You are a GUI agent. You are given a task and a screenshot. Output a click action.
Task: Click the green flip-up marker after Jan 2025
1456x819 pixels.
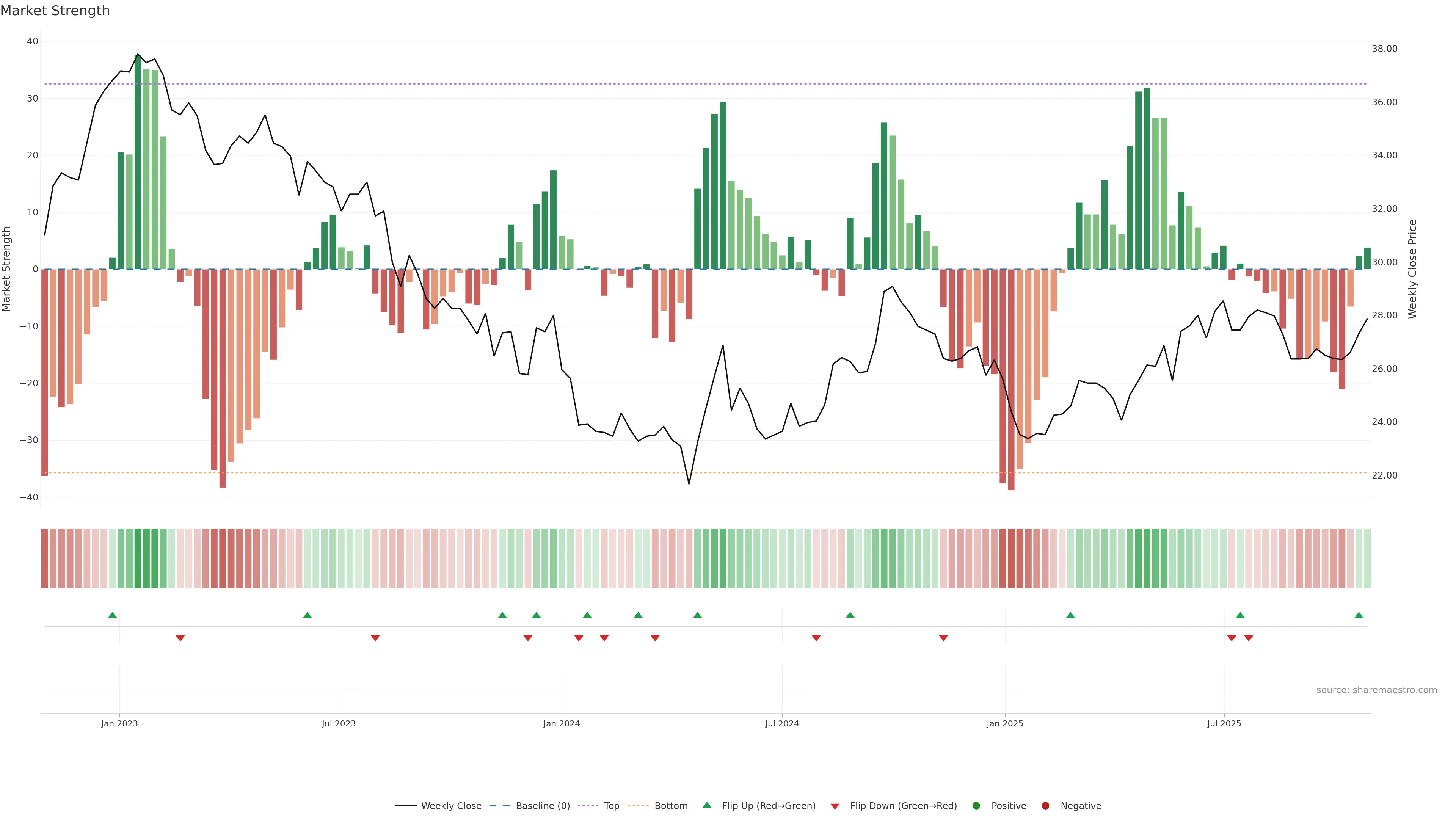[1070, 615]
